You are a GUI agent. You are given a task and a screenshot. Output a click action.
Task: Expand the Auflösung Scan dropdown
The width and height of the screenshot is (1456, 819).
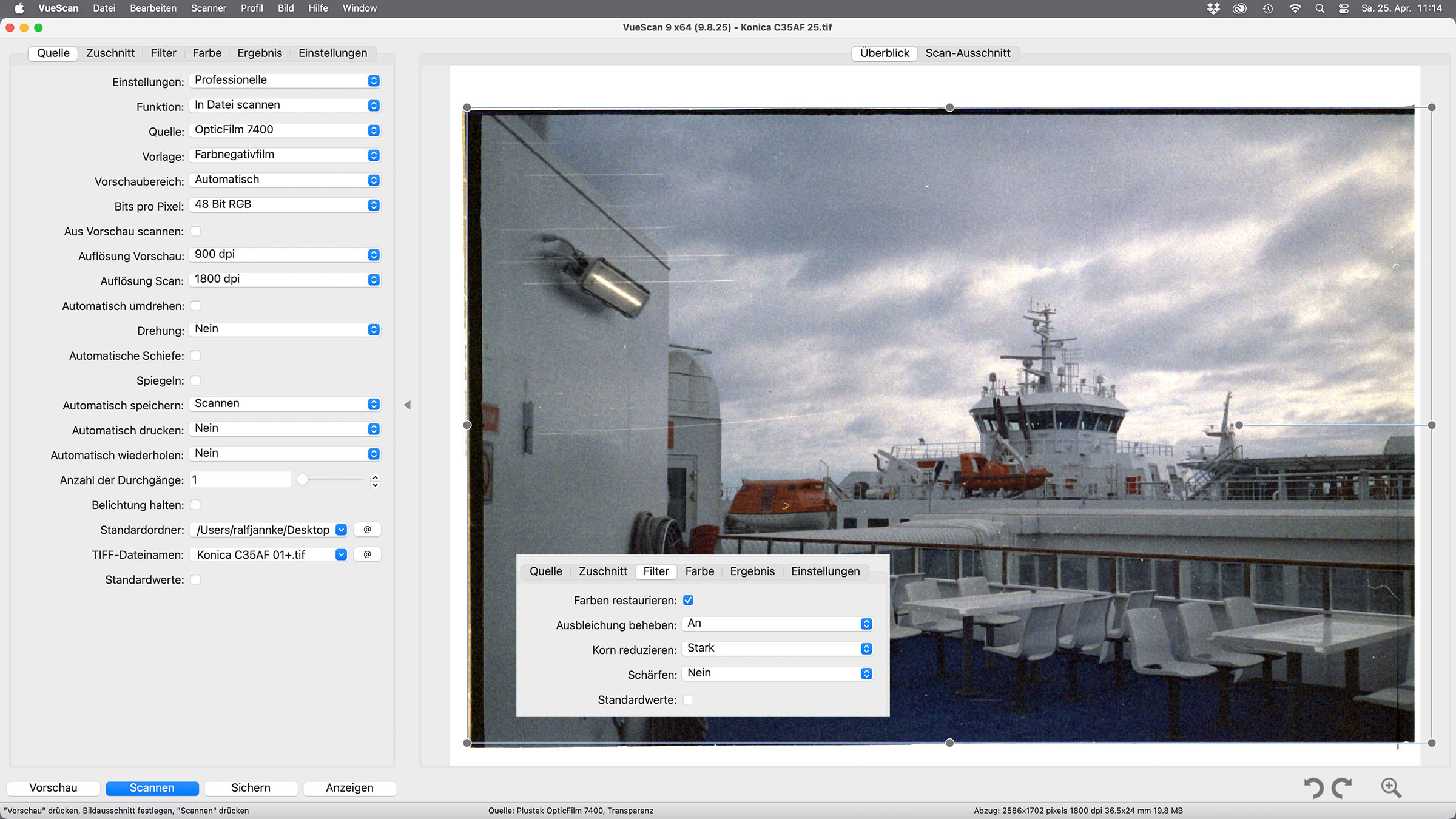click(284, 280)
